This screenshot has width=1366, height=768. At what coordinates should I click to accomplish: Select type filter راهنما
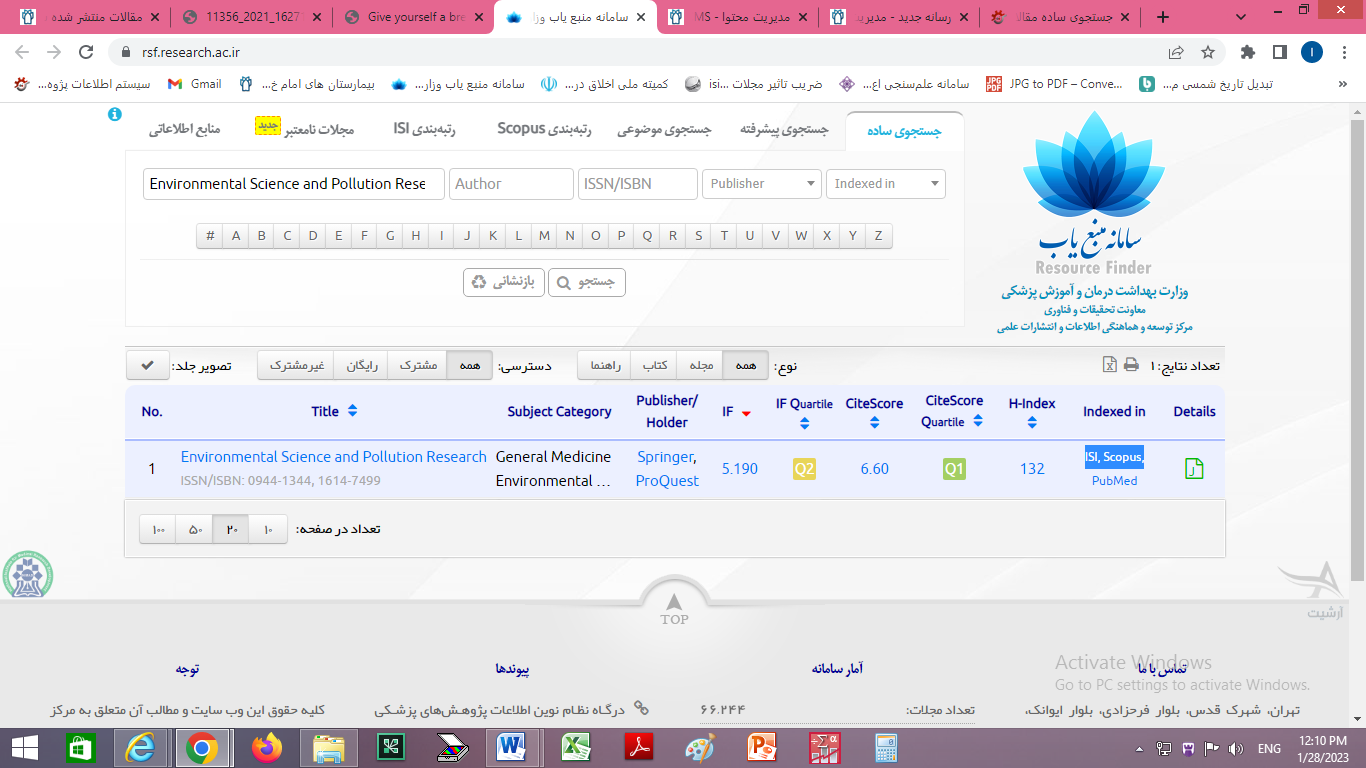[605, 366]
